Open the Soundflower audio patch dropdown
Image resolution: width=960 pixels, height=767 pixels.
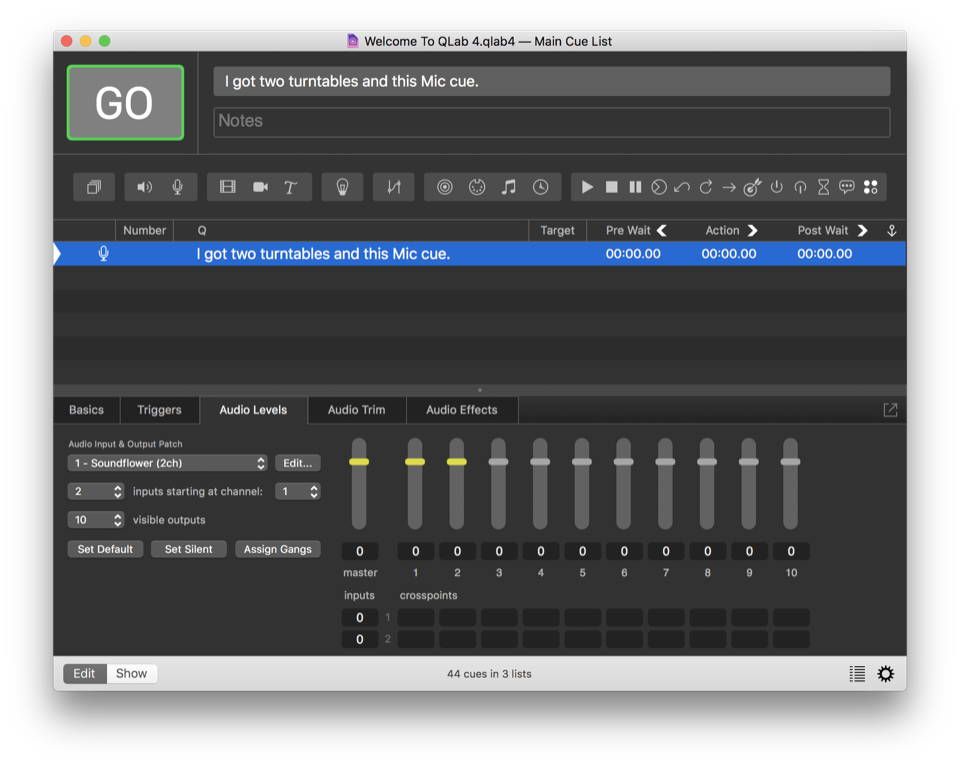[x=168, y=463]
